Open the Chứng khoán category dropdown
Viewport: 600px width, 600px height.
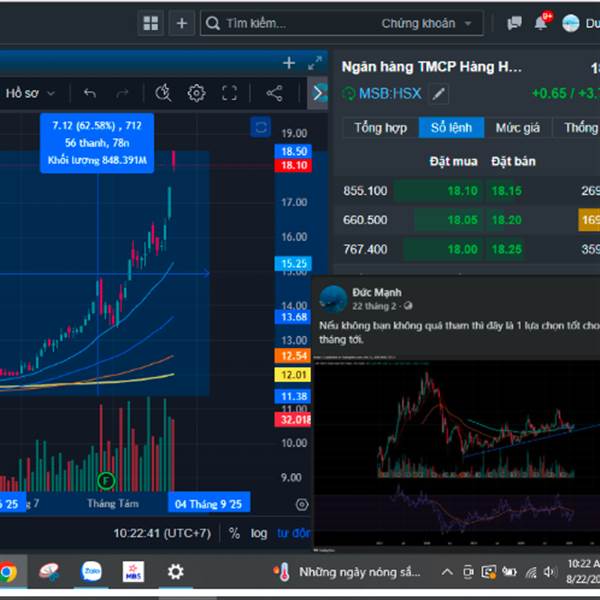(426, 23)
